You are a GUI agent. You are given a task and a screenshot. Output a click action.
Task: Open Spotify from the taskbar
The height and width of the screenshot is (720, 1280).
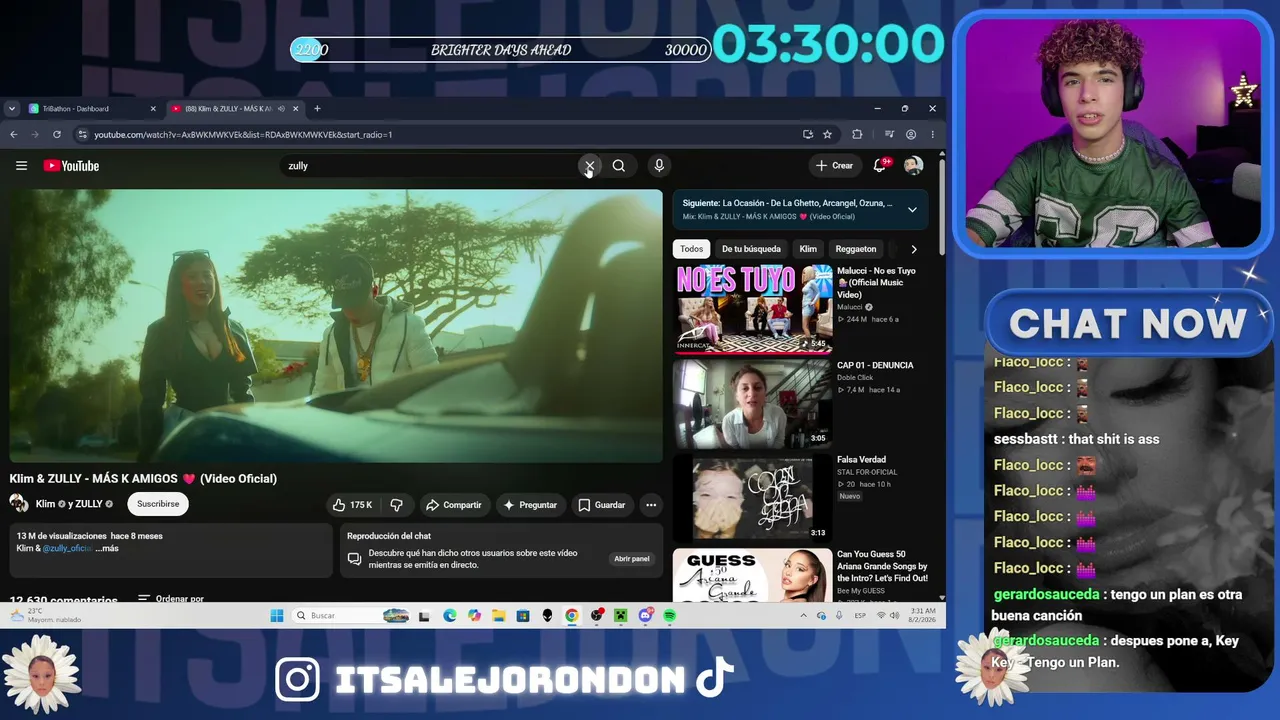670,615
